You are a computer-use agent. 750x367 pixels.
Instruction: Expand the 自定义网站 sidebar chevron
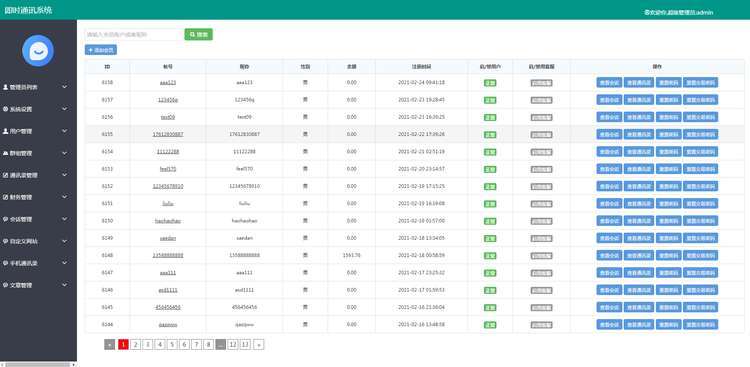65,241
